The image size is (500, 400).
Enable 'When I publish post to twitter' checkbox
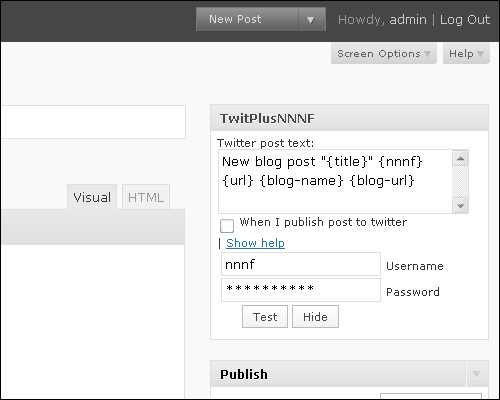tap(227, 226)
